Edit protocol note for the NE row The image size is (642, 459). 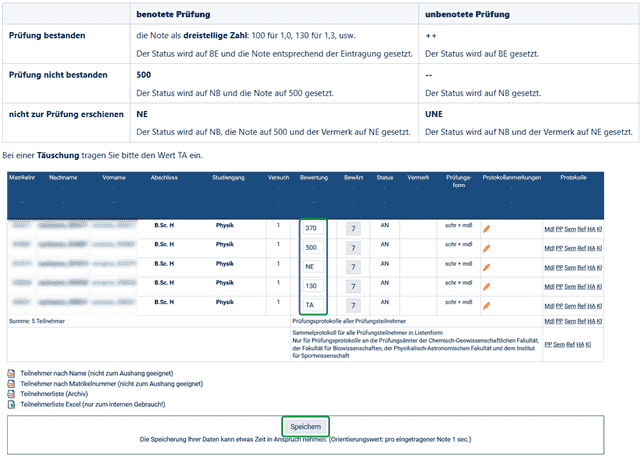tap(486, 267)
